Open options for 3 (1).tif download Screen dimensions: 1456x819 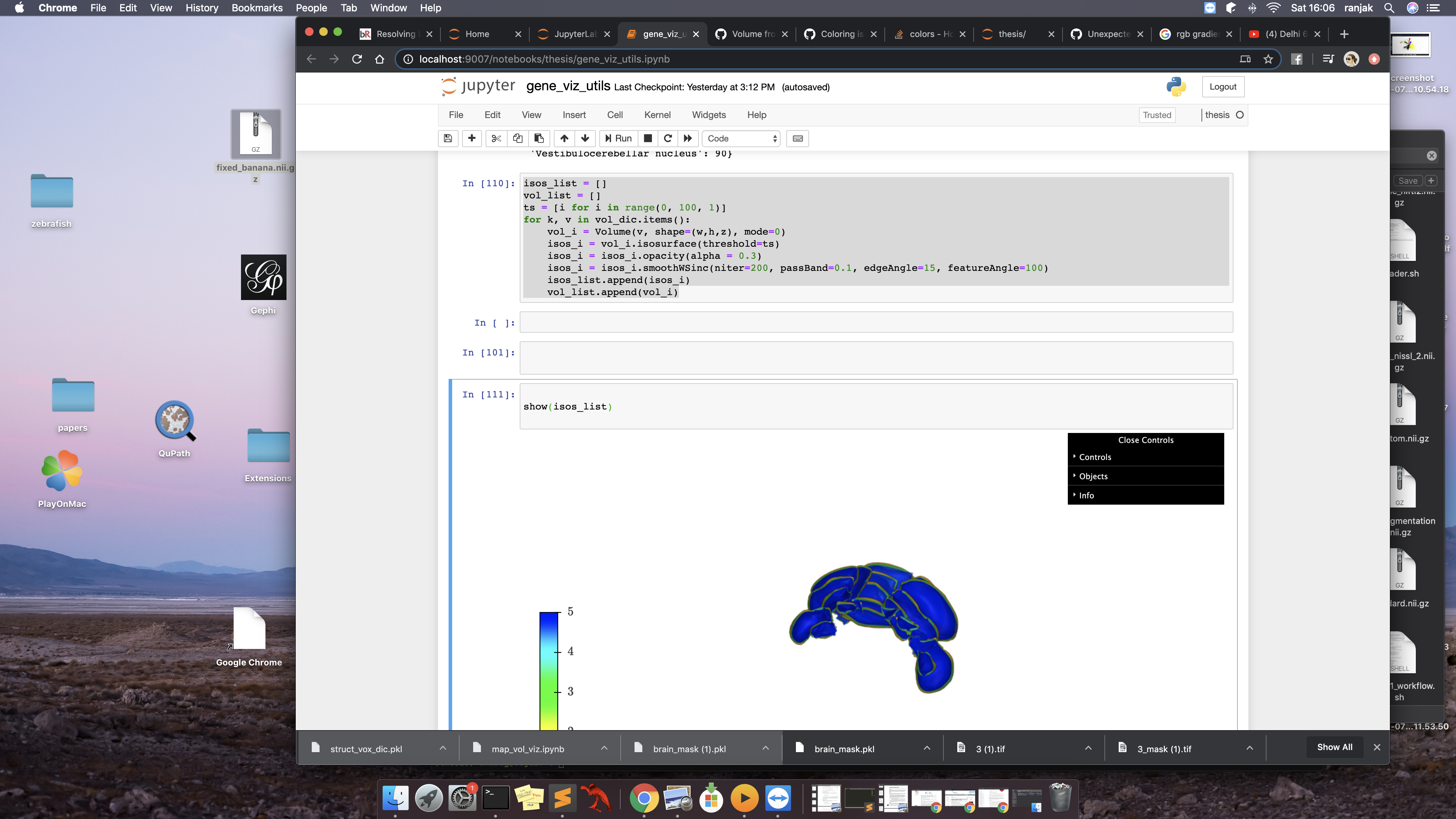(x=1088, y=748)
